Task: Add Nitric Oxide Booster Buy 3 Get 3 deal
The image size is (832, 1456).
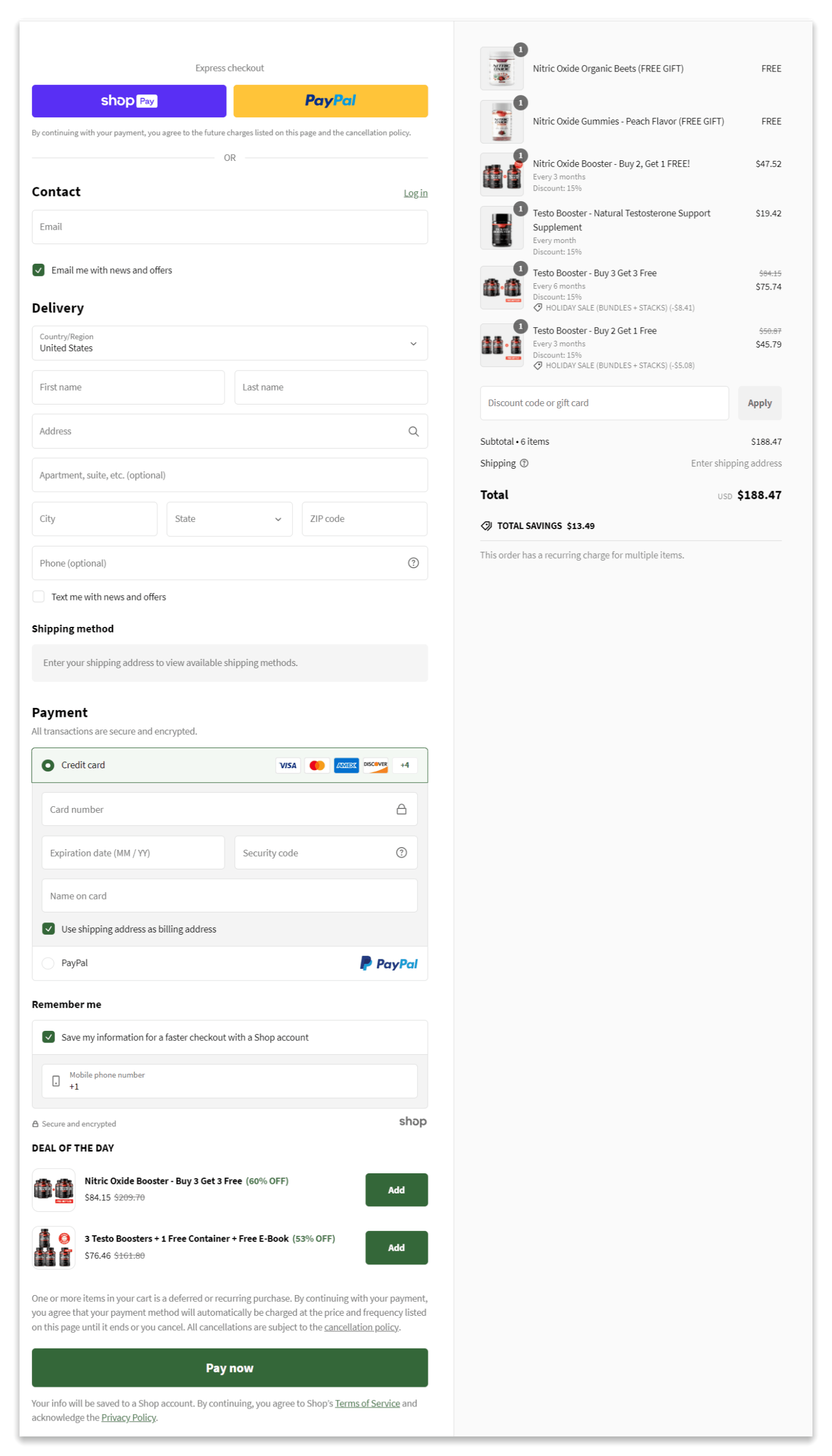Action: click(x=396, y=1189)
